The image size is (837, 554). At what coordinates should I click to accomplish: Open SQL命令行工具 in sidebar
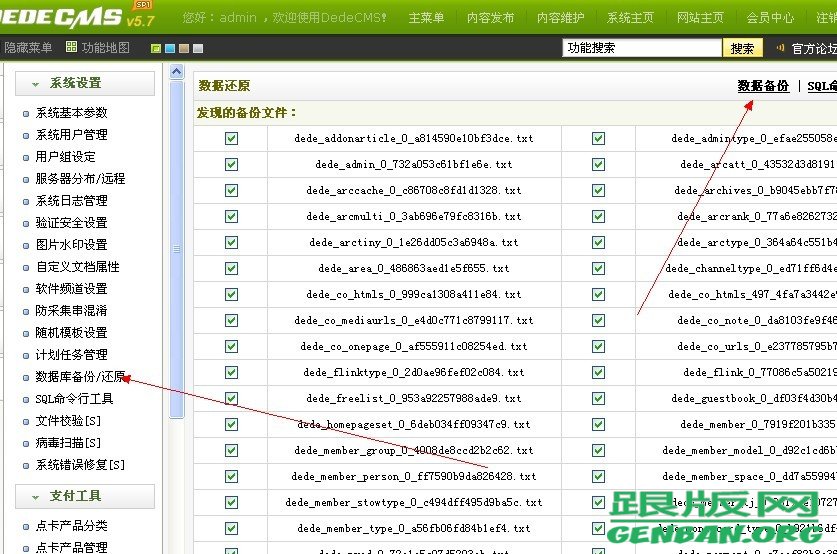pyautogui.click(x=74, y=399)
